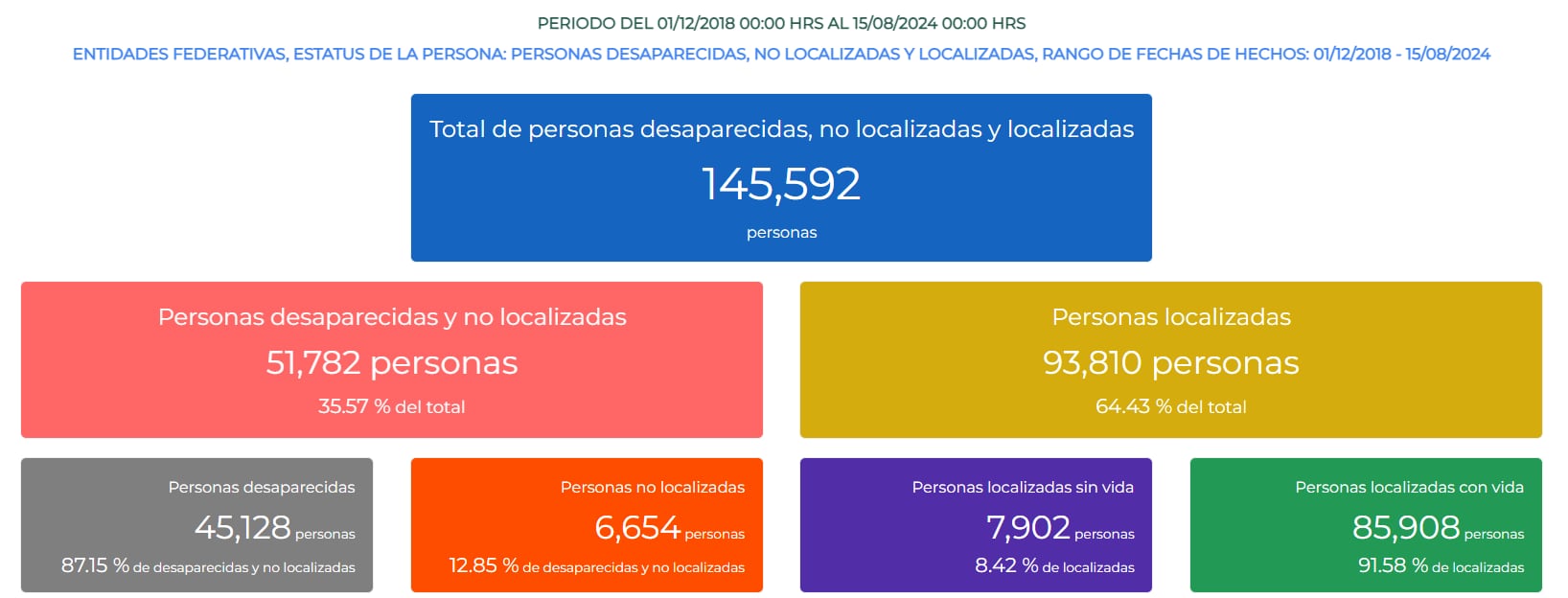Click the 7,902 figure in purple card
Screen dimensions: 1568x598
(1027, 528)
